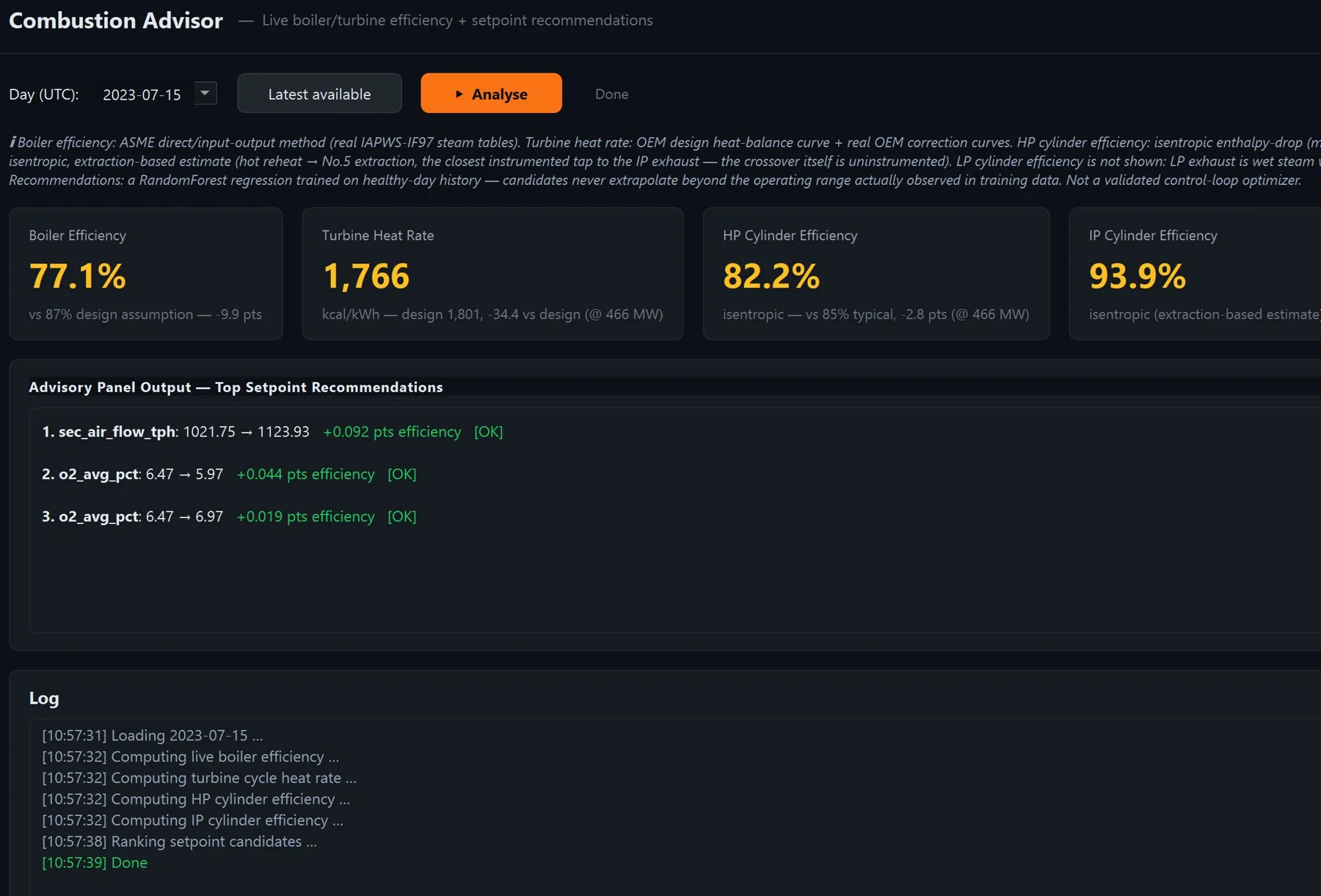Click the Day (UTC): label
Viewport: 1321px width, 896px height.
coord(44,95)
